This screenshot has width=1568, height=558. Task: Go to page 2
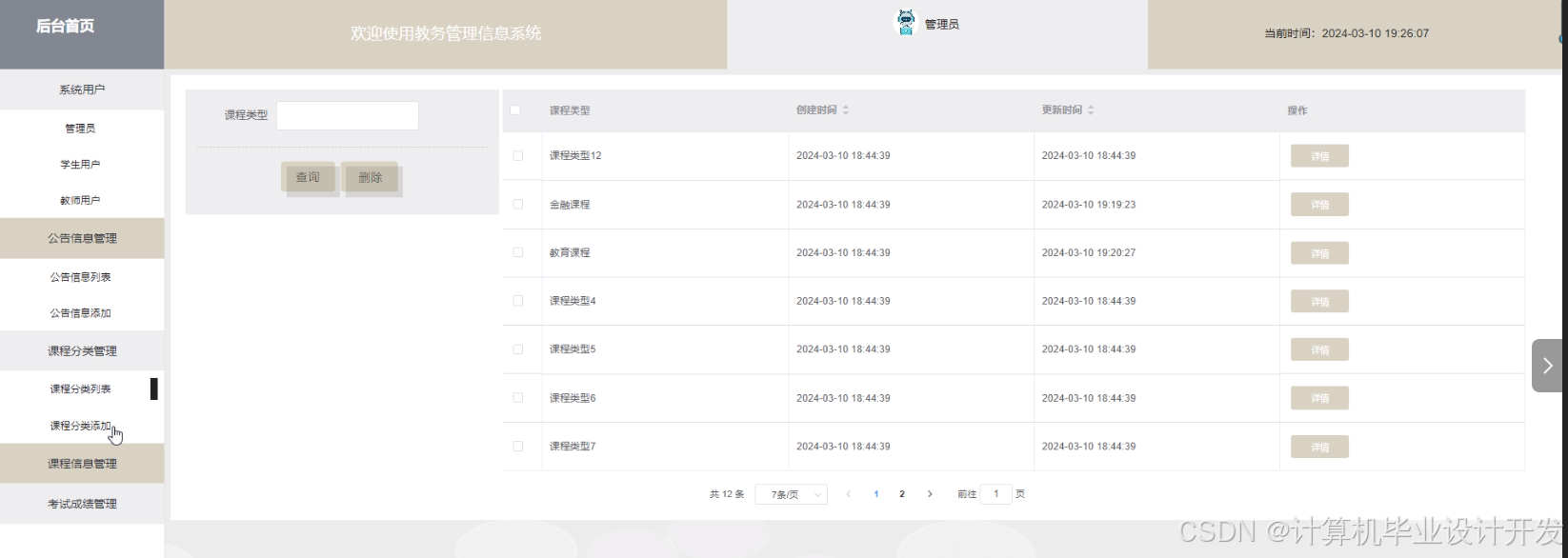point(902,494)
